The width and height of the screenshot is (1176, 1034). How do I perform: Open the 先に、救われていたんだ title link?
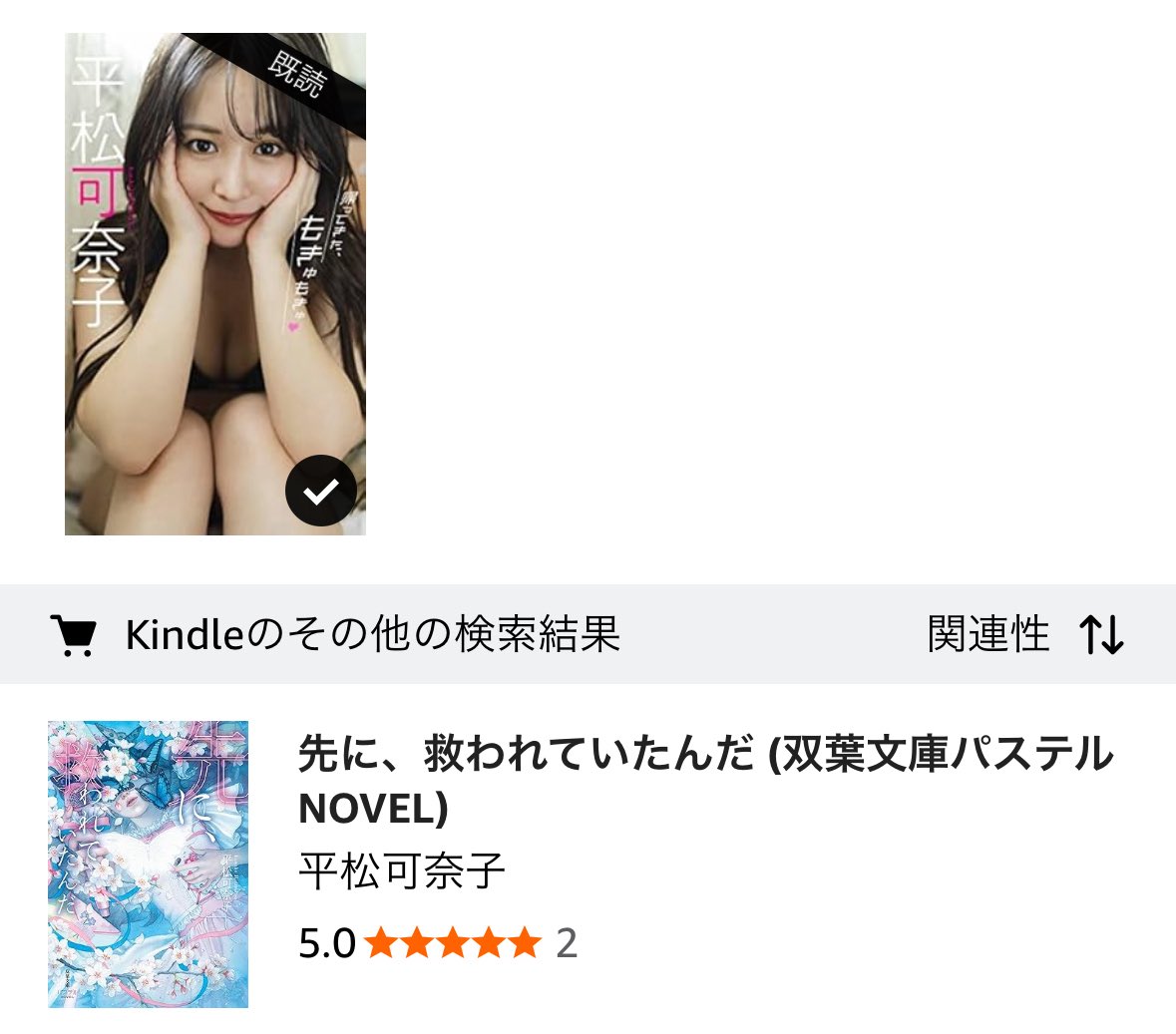[x=706, y=781]
